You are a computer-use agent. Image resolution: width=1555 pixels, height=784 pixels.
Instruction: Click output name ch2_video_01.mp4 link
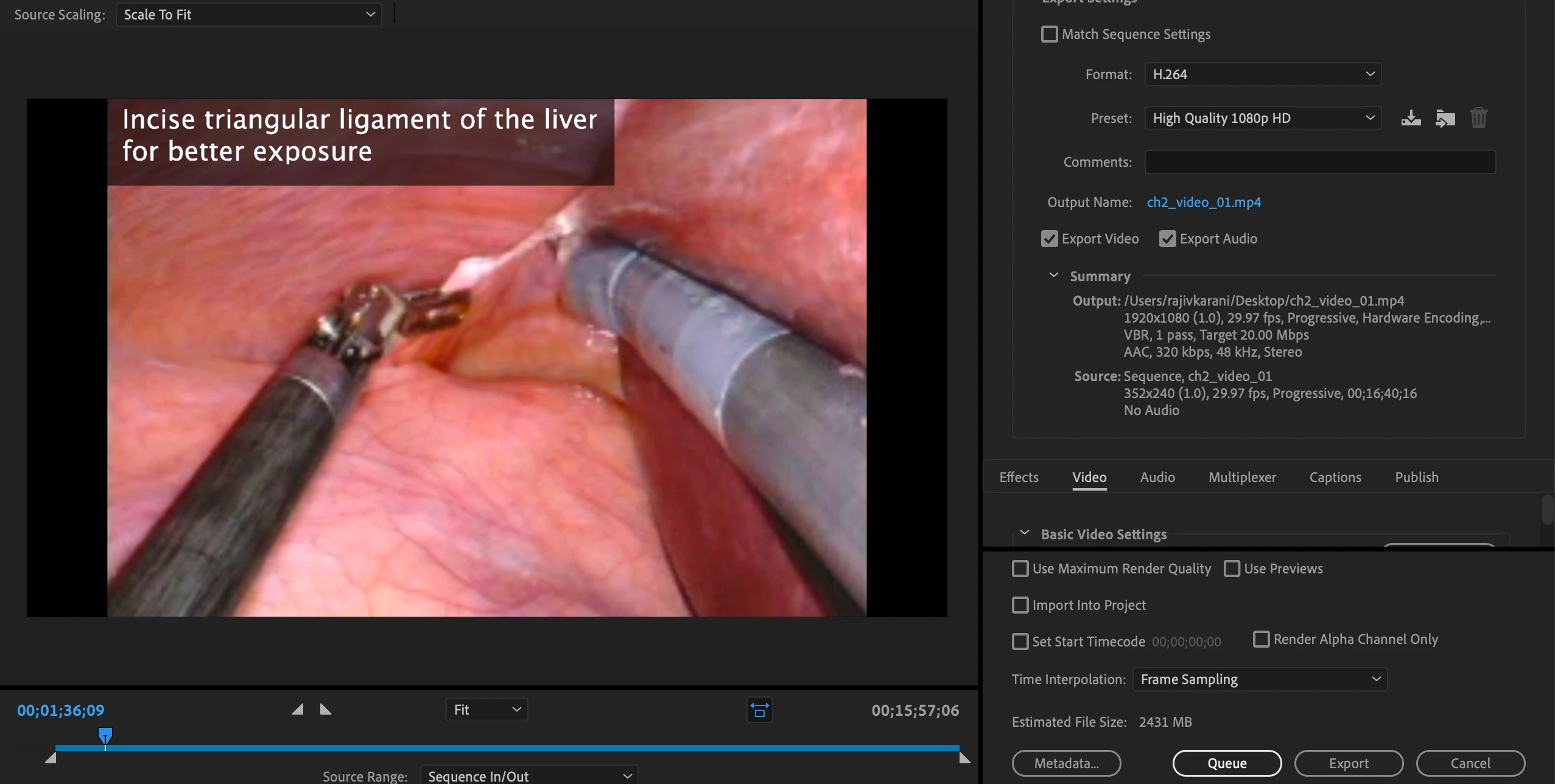click(x=1204, y=202)
